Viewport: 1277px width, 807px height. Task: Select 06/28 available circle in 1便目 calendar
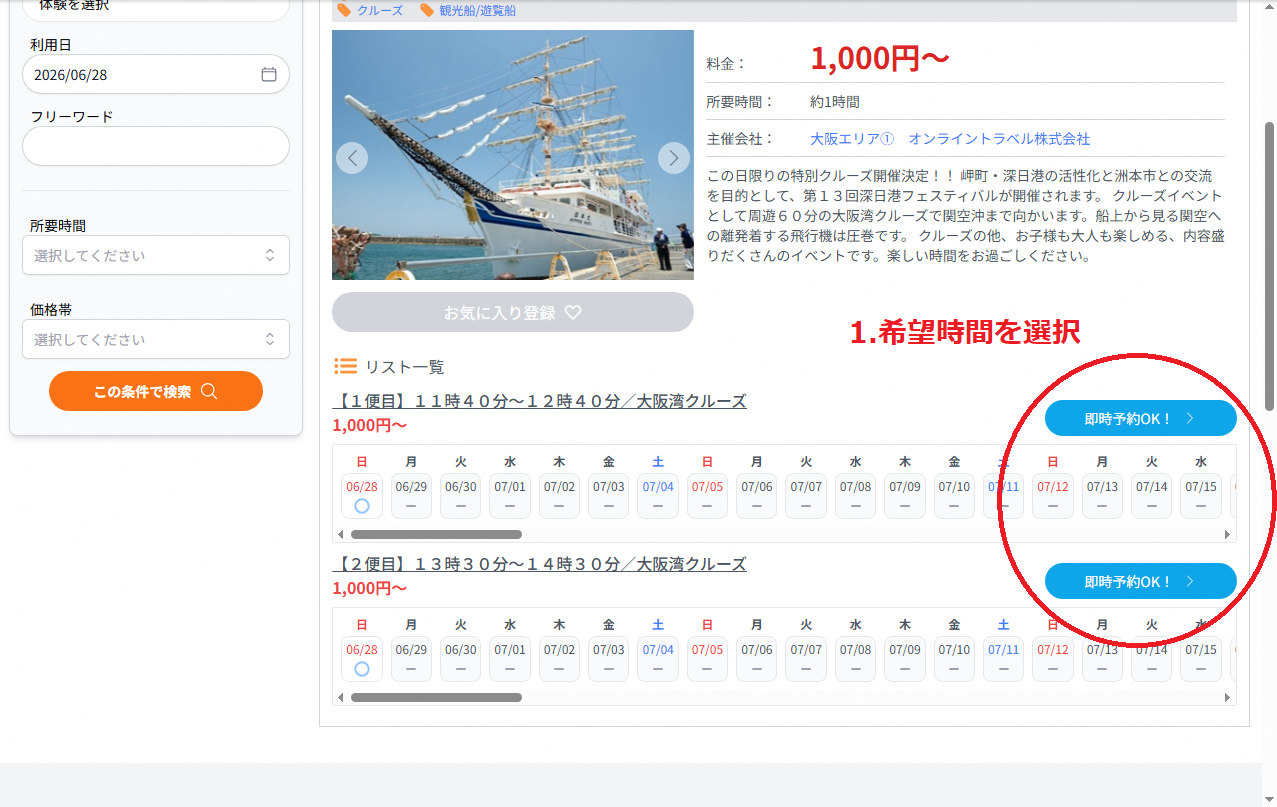point(362,506)
